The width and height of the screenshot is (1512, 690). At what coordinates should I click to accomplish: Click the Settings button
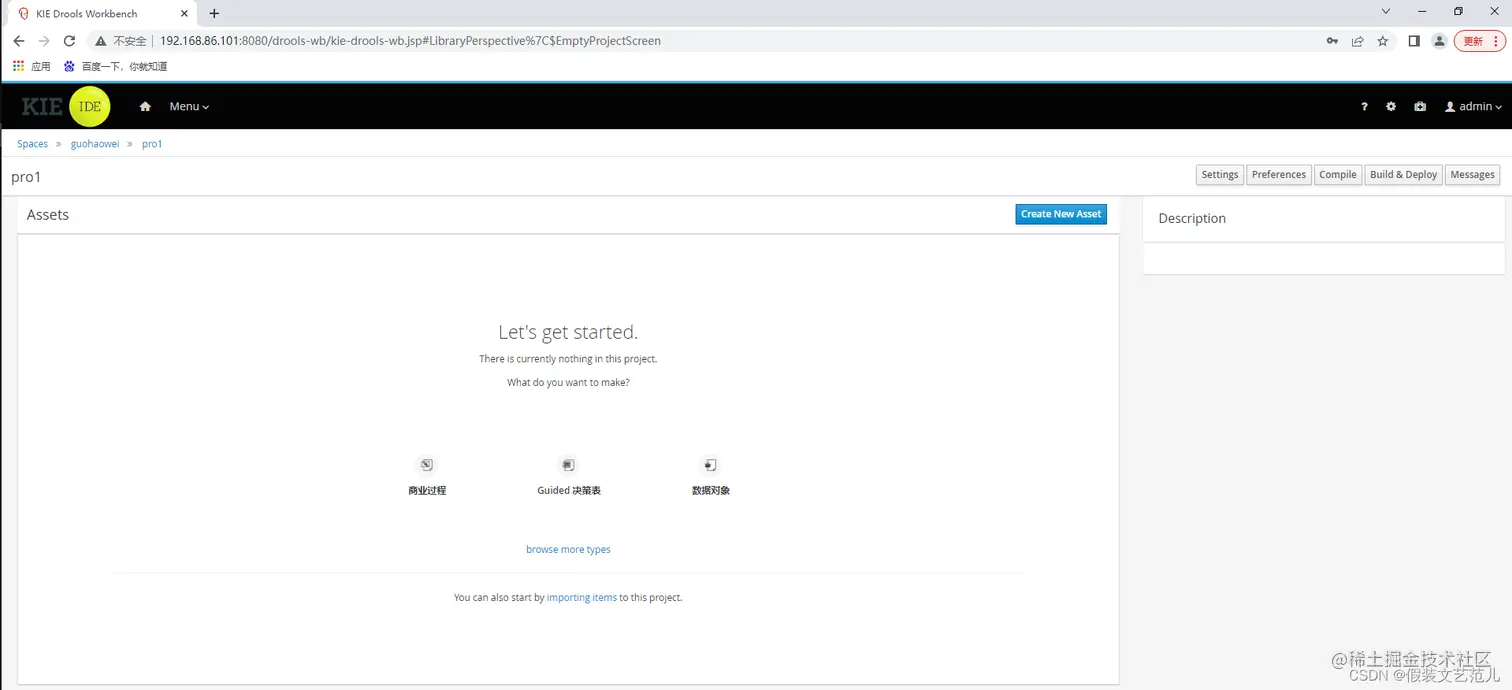click(x=1220, y=175)
